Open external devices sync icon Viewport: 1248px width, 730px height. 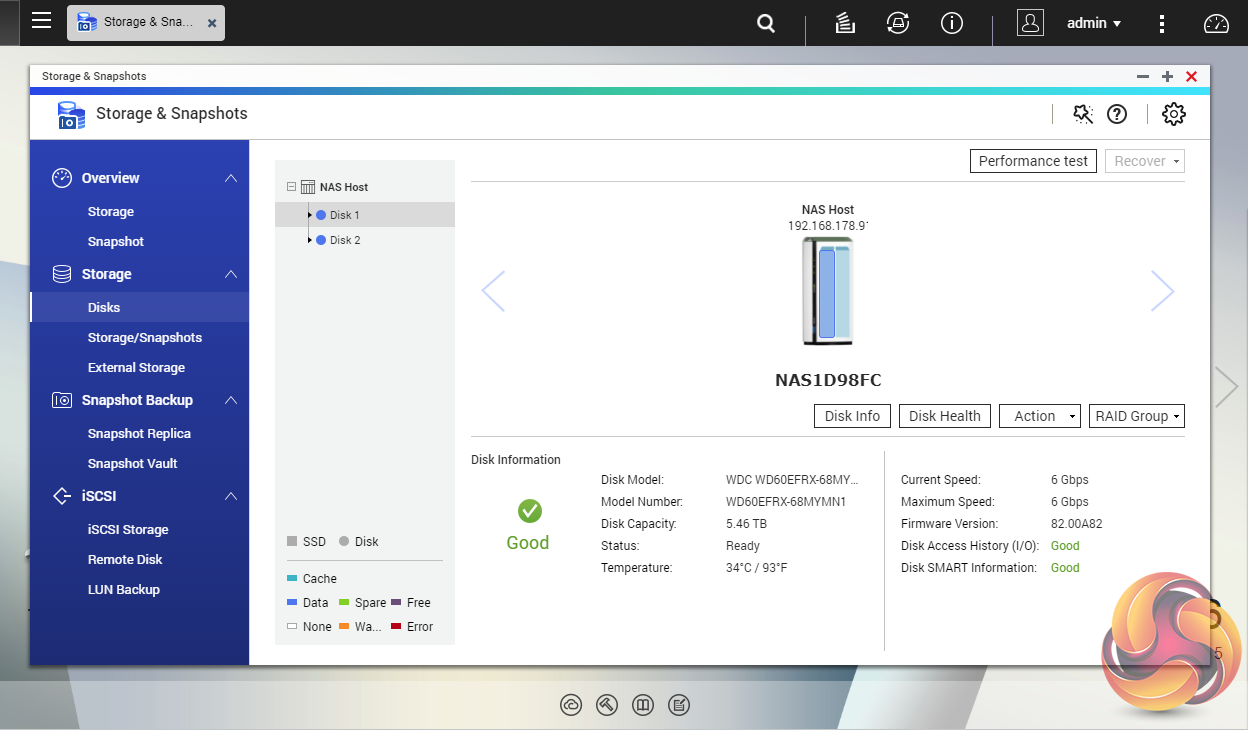[x=898, y=23]
